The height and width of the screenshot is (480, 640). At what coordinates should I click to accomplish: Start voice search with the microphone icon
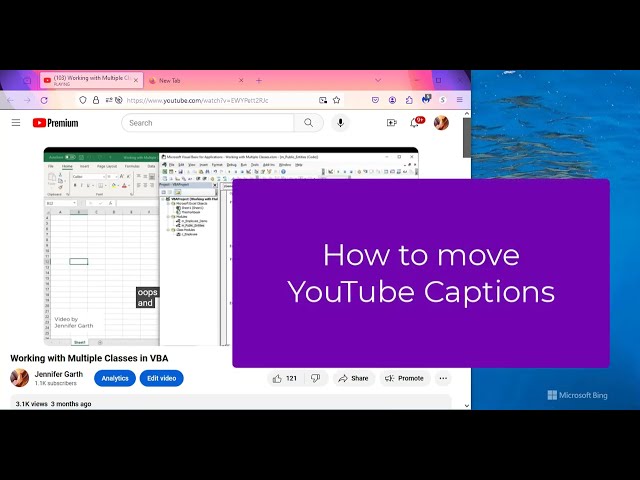(x=340, y=123)
